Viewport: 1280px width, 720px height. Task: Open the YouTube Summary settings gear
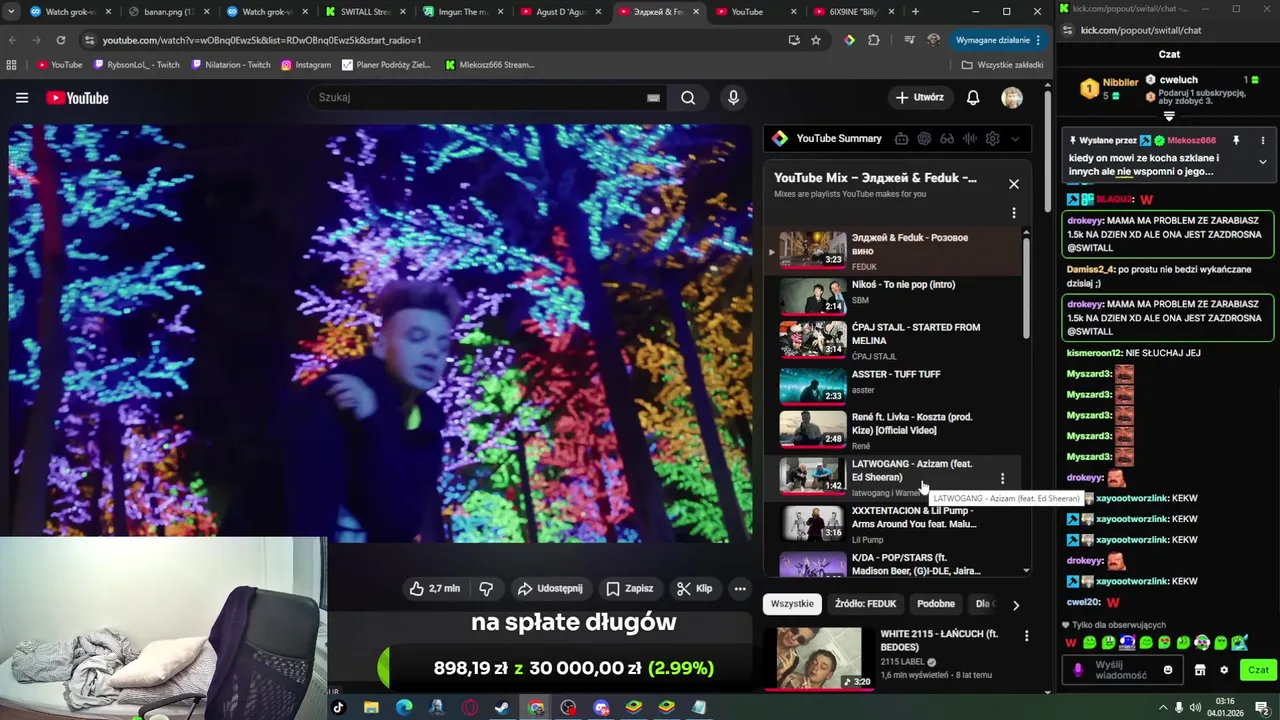point(992,139)
